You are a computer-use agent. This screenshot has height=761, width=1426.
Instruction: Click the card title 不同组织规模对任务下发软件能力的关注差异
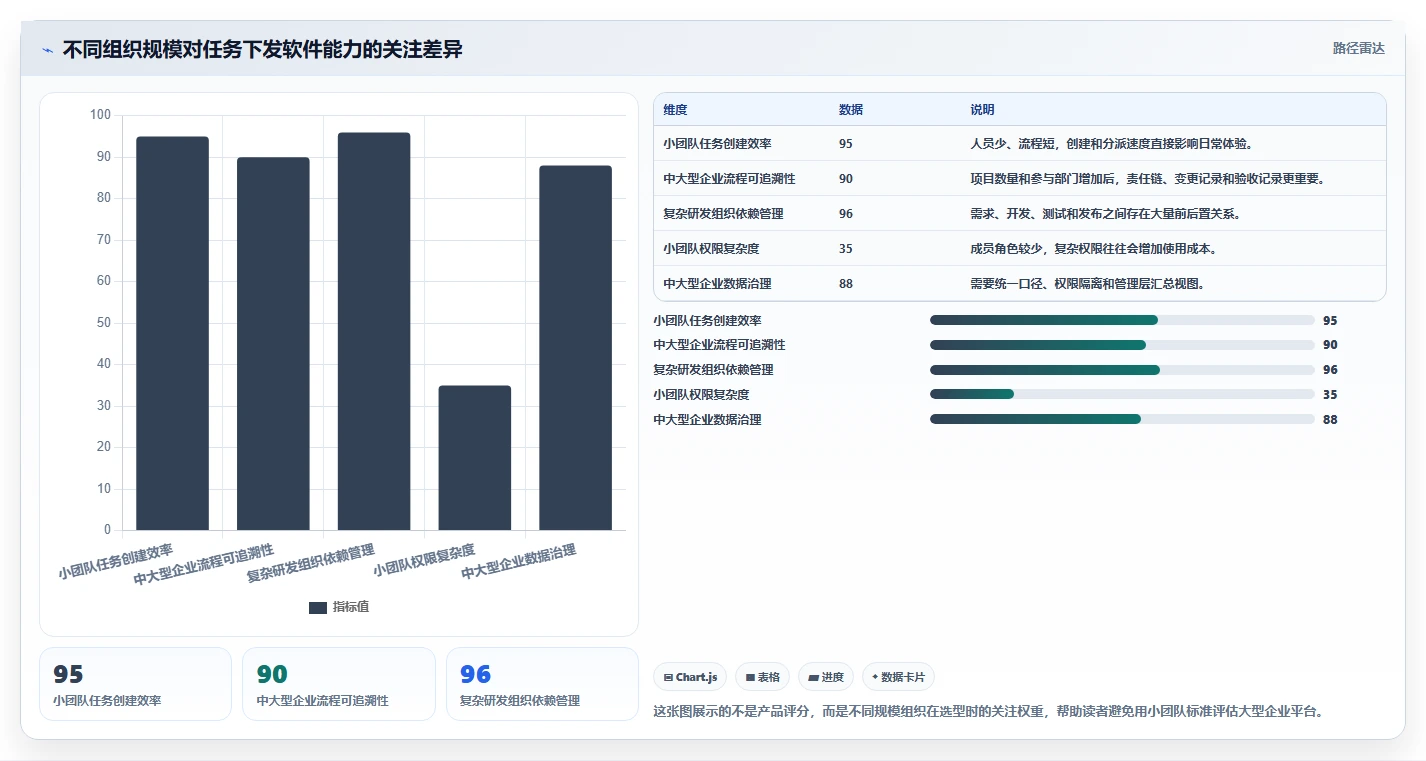click(262, 50)
